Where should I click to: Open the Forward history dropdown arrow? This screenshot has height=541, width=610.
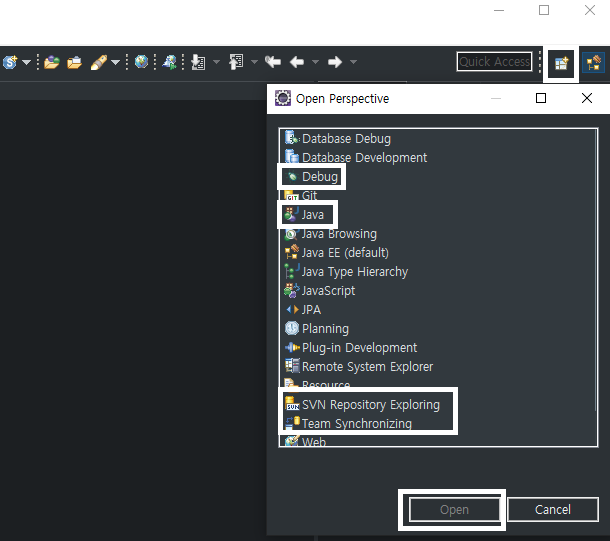353,62
